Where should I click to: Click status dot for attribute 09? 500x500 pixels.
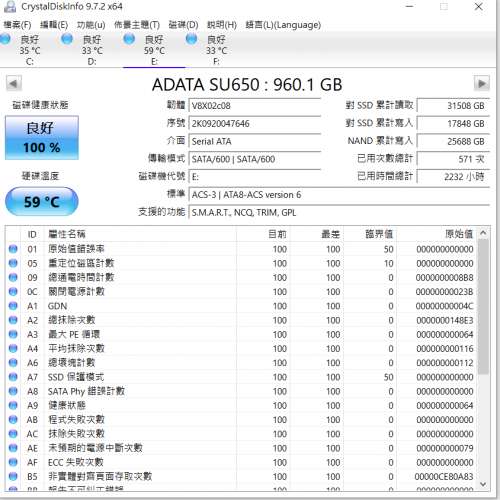(x=13, y=277)
